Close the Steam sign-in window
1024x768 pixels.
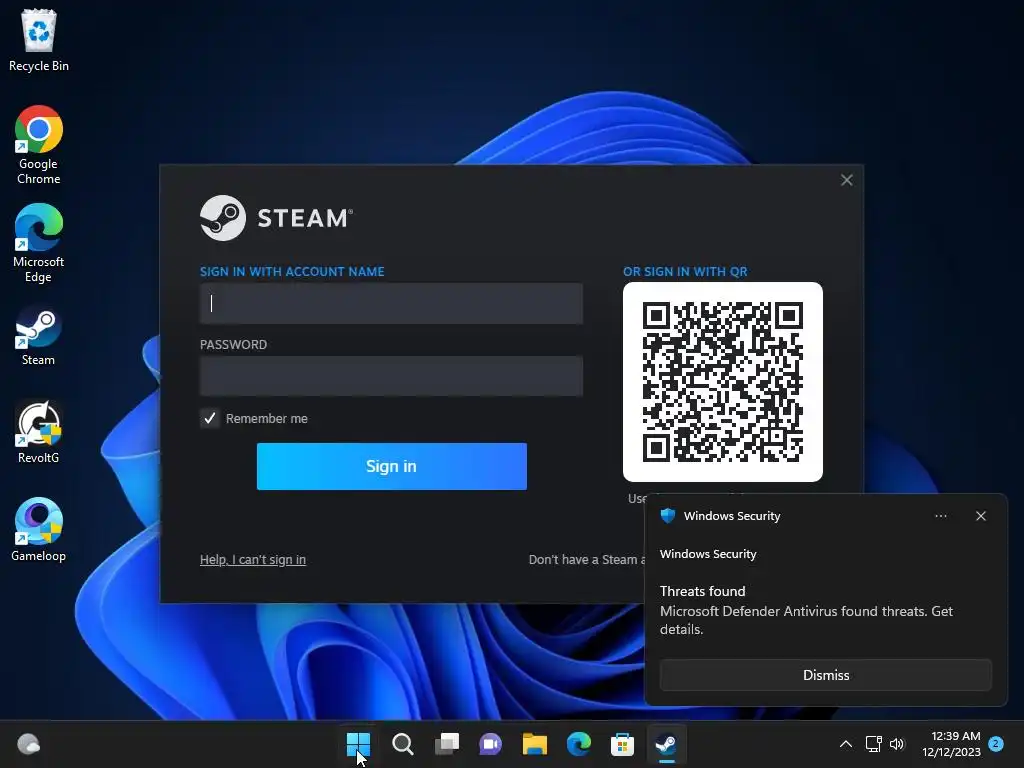pos(846,180)
